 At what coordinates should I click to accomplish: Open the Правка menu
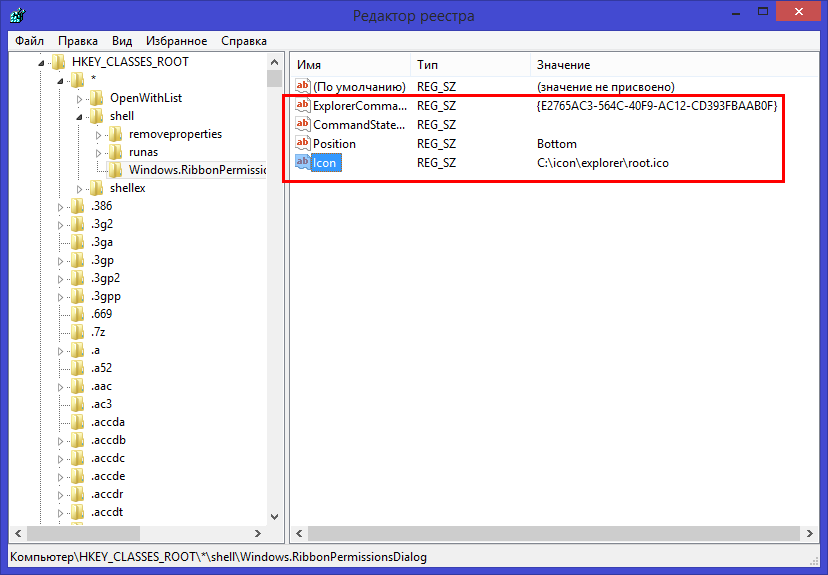click(78, 41)
